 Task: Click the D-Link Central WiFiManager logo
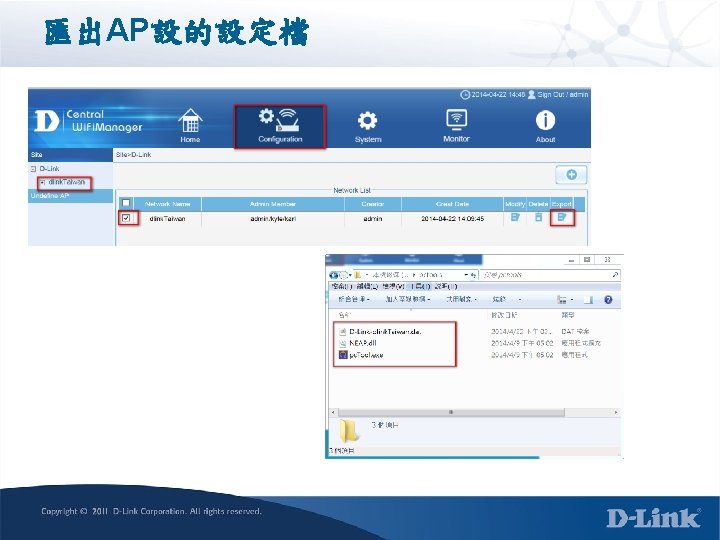88,121
